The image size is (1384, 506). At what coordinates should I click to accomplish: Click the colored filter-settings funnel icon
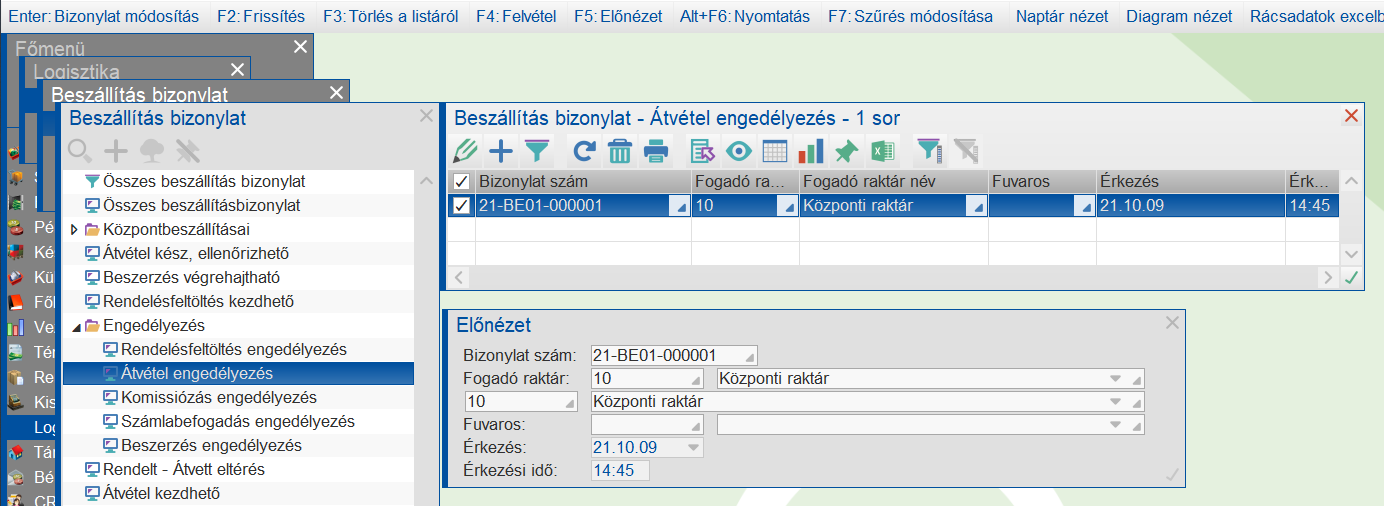coord(930,151)
